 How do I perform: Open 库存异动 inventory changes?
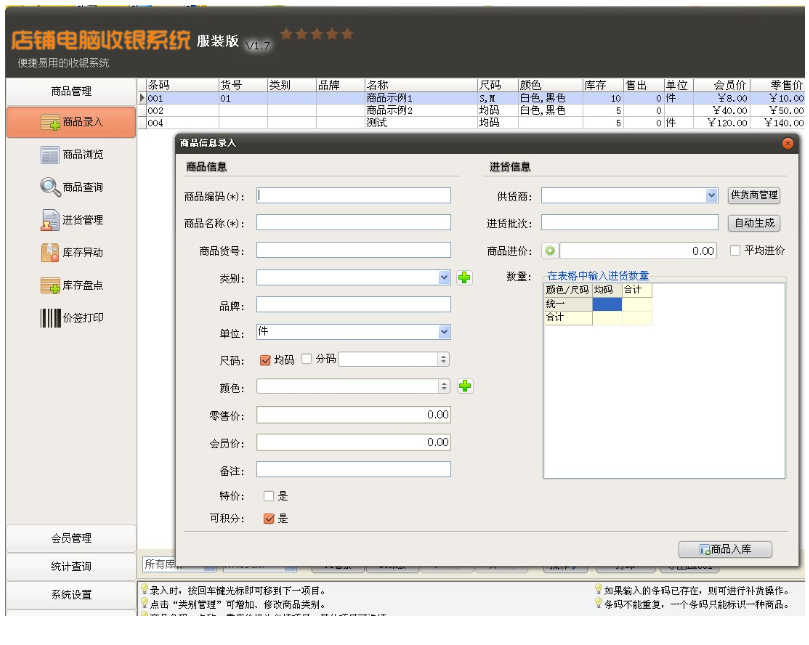click(x=71, y=253)
